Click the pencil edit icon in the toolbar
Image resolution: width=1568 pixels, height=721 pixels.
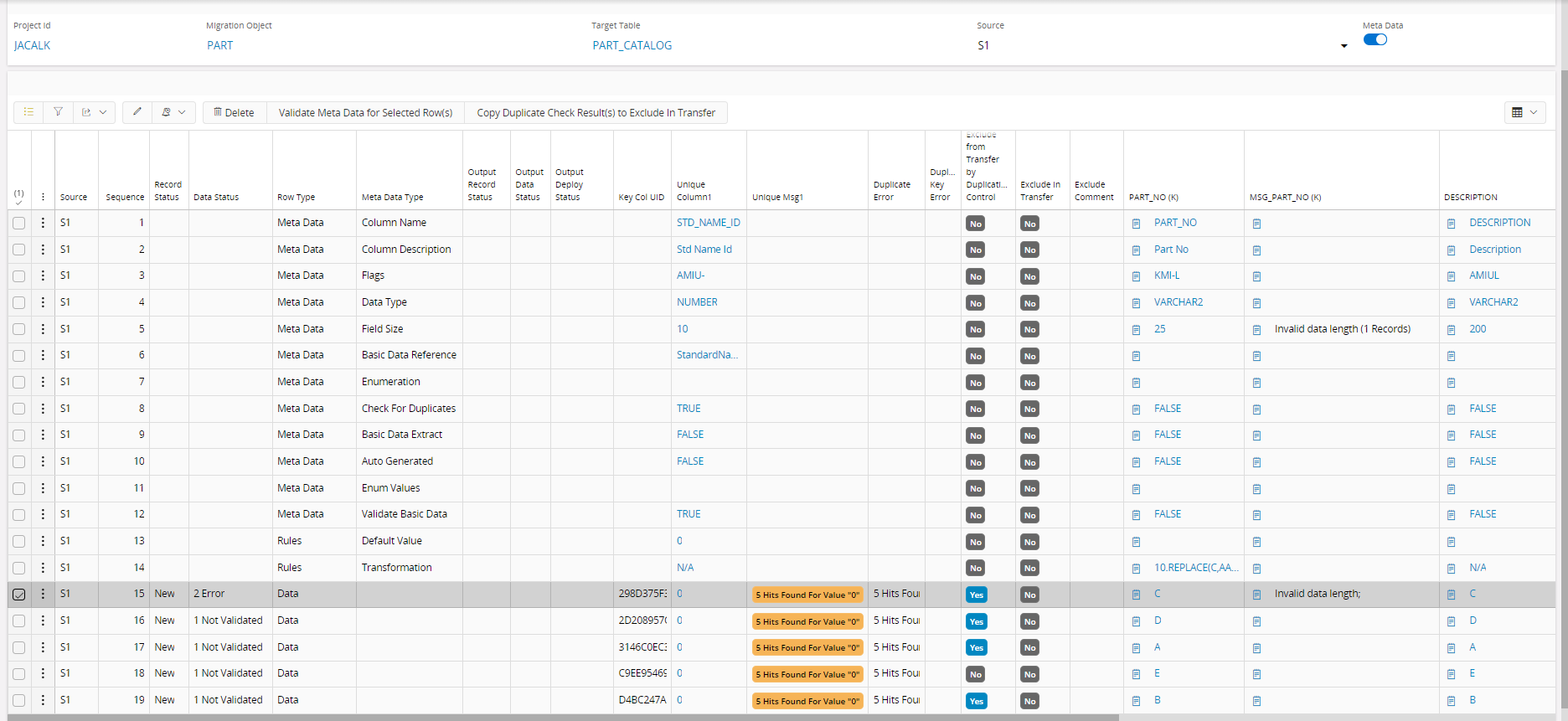[x=137, y=112]
